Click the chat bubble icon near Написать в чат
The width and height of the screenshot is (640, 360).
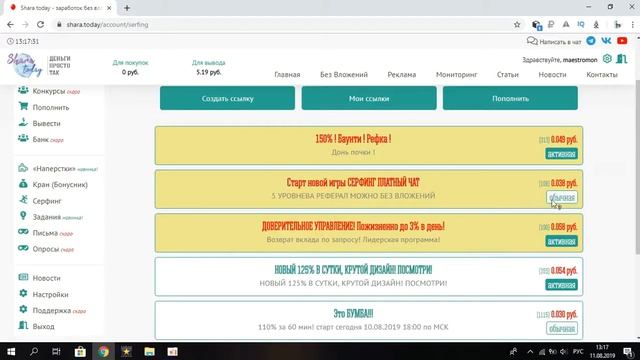(x=532, y=41)
